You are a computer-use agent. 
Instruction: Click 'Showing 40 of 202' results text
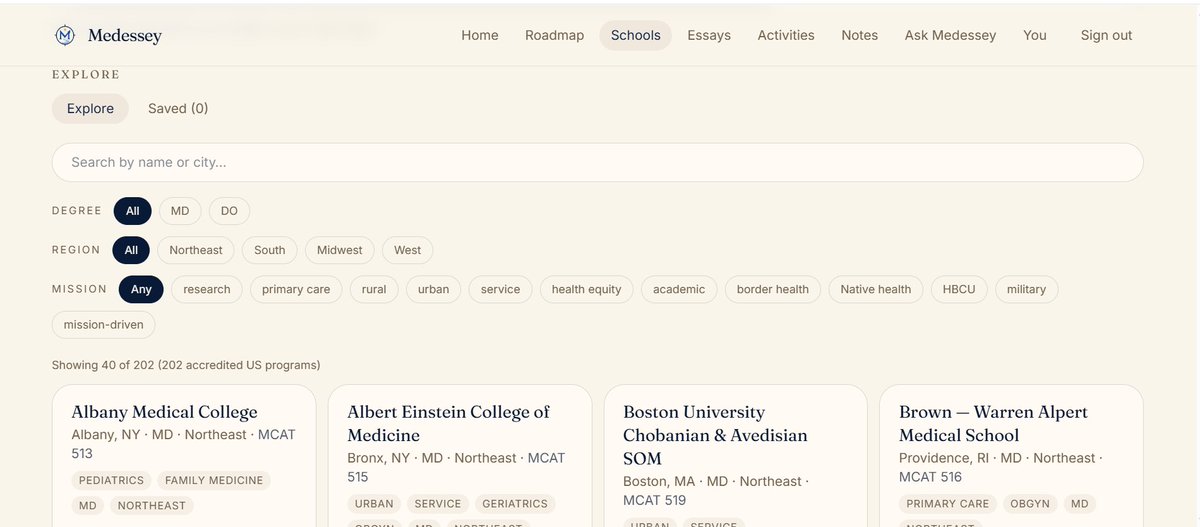click(103, 365)
